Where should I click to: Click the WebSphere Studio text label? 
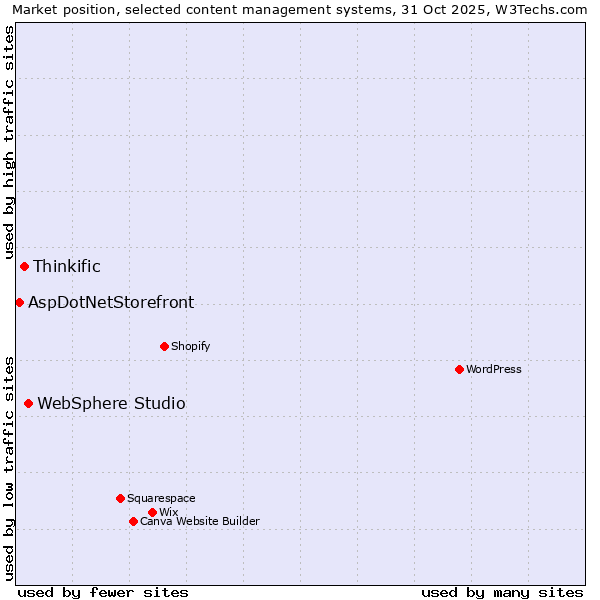[x=111, y=403]
